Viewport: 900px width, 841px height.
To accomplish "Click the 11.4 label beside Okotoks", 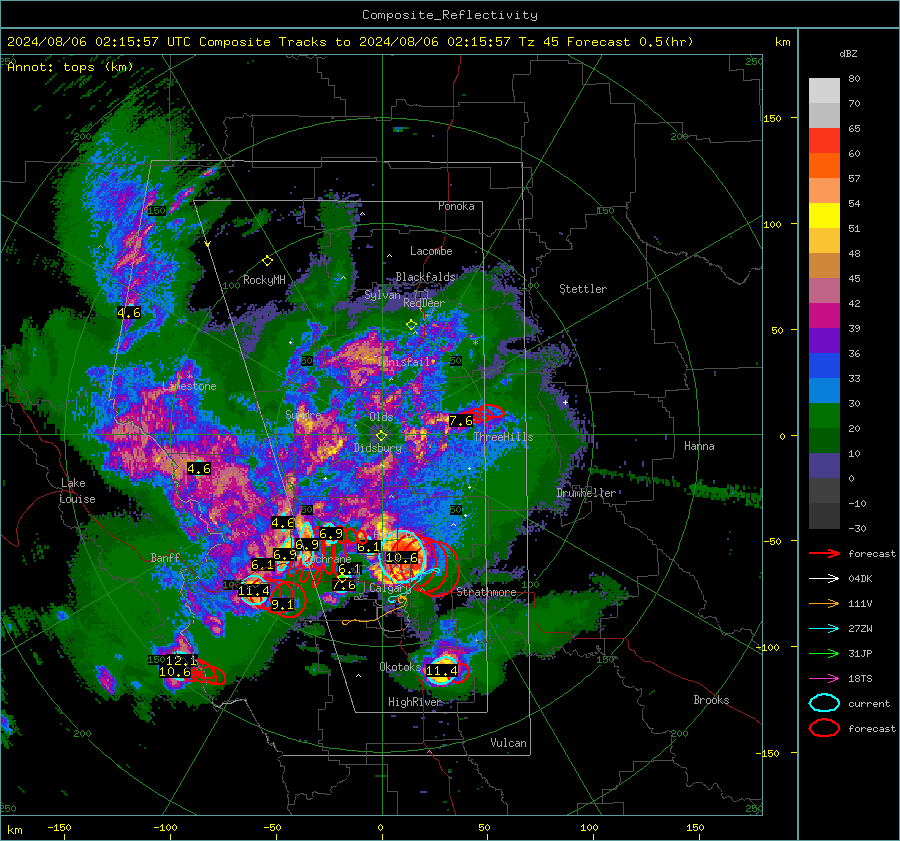I will point(441,671).
